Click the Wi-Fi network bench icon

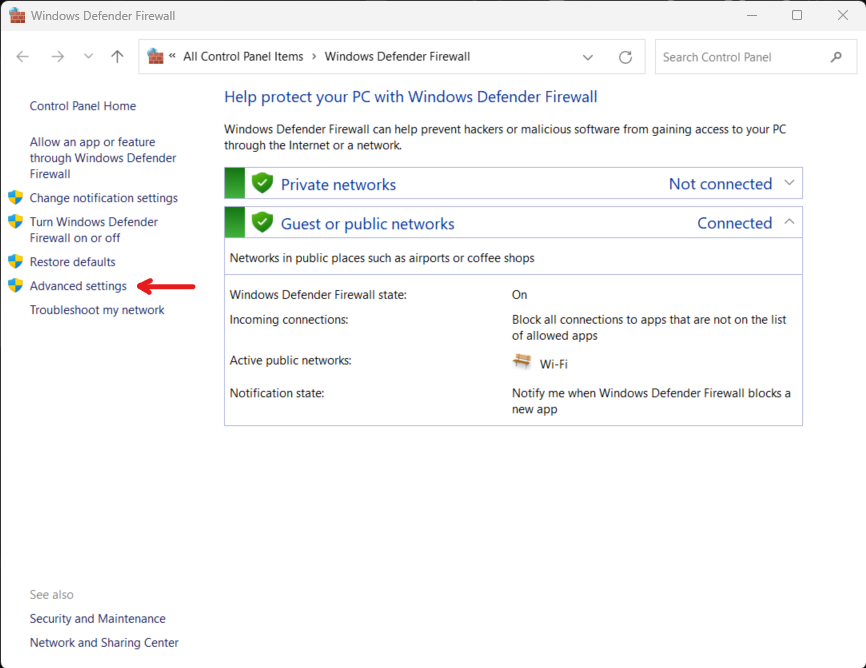coord(521,362)
